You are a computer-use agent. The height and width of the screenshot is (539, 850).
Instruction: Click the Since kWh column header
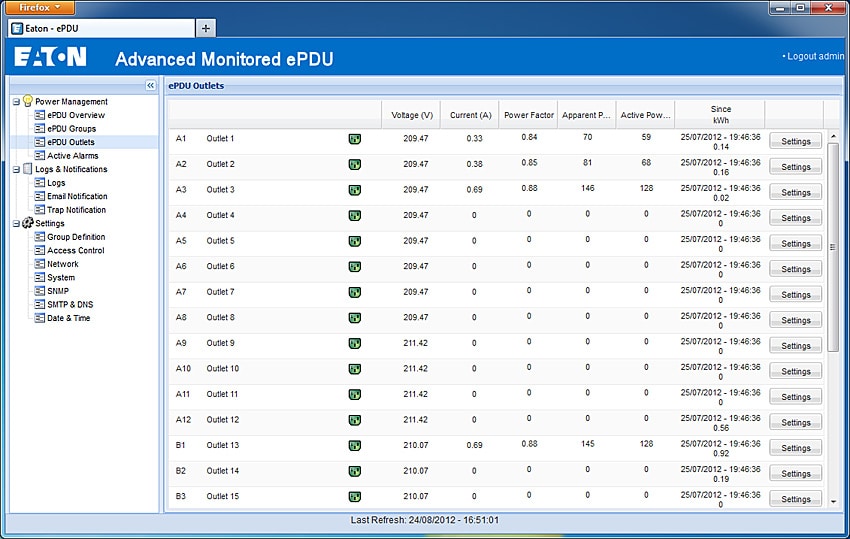tap(720, 115)
